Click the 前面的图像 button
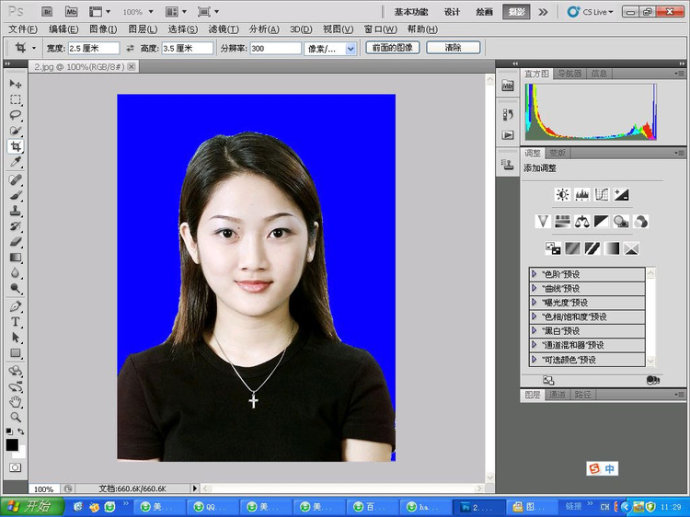Viewport: 690px width, 517px height. coord(392,48)
